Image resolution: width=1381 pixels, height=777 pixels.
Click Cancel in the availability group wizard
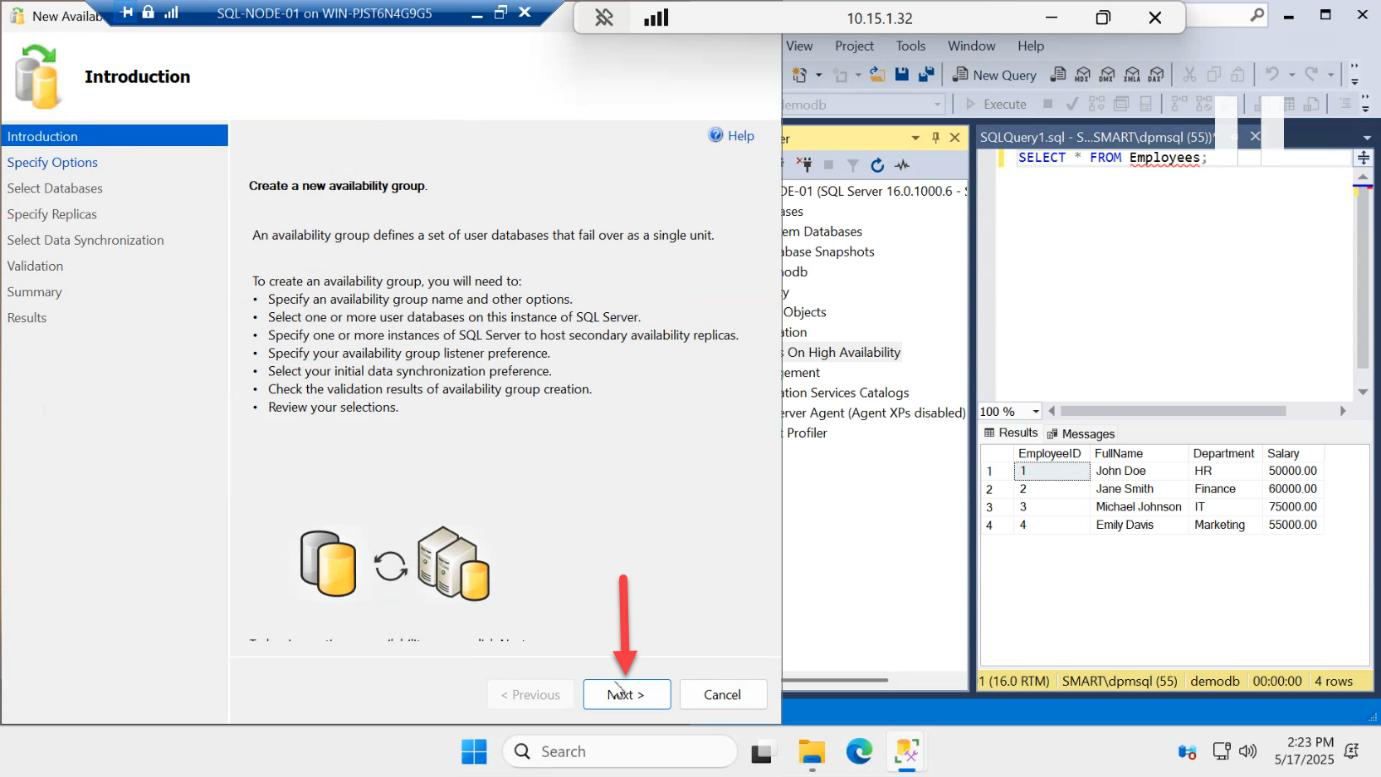pos(722,694)
